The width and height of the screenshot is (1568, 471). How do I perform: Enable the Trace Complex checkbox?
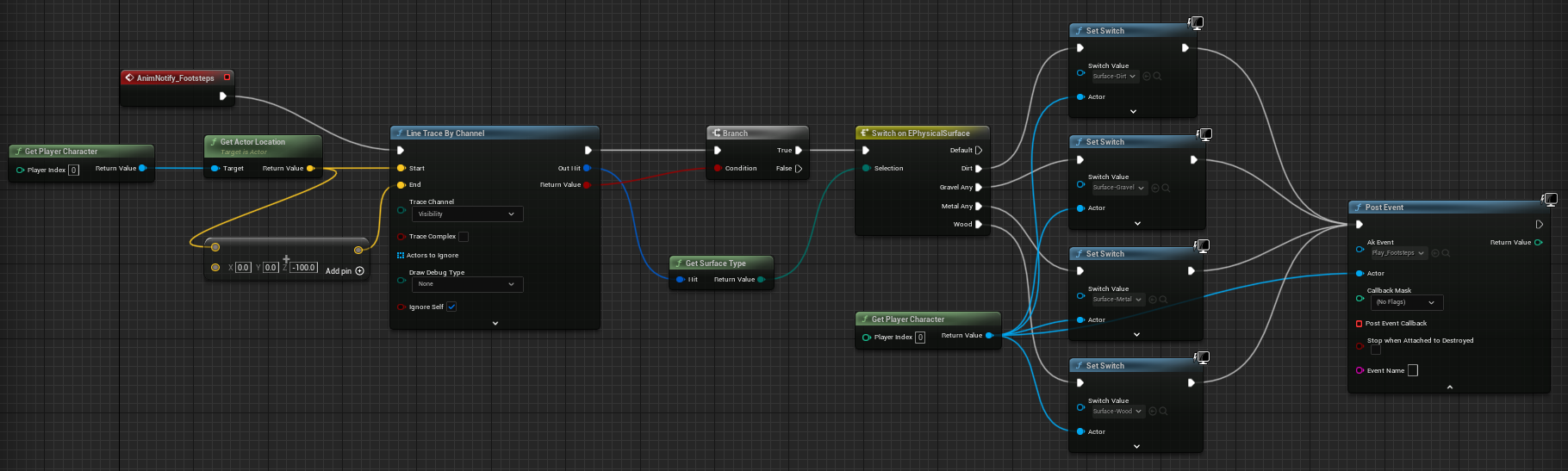pos(464,237)
